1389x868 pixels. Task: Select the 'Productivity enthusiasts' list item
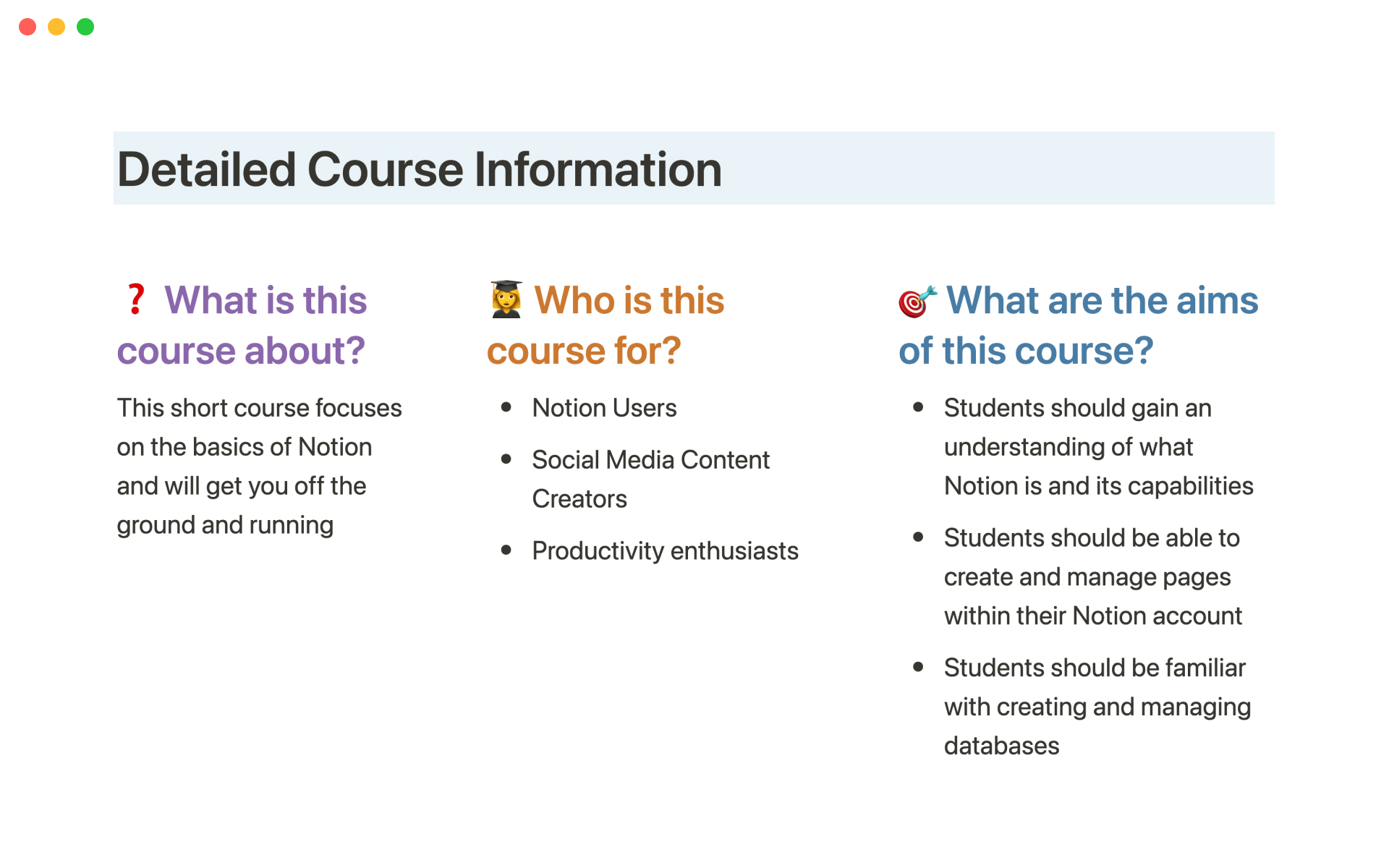[665, 551]
